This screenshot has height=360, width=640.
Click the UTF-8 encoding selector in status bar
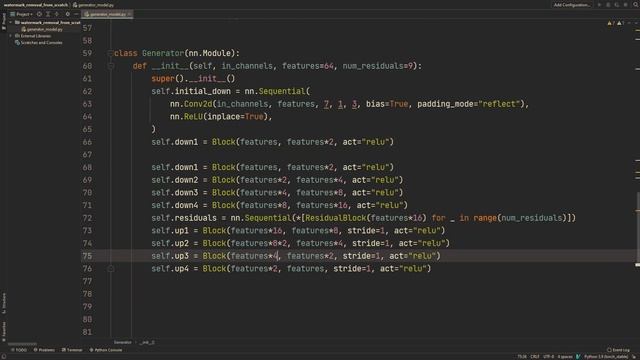tap(549, 356)
